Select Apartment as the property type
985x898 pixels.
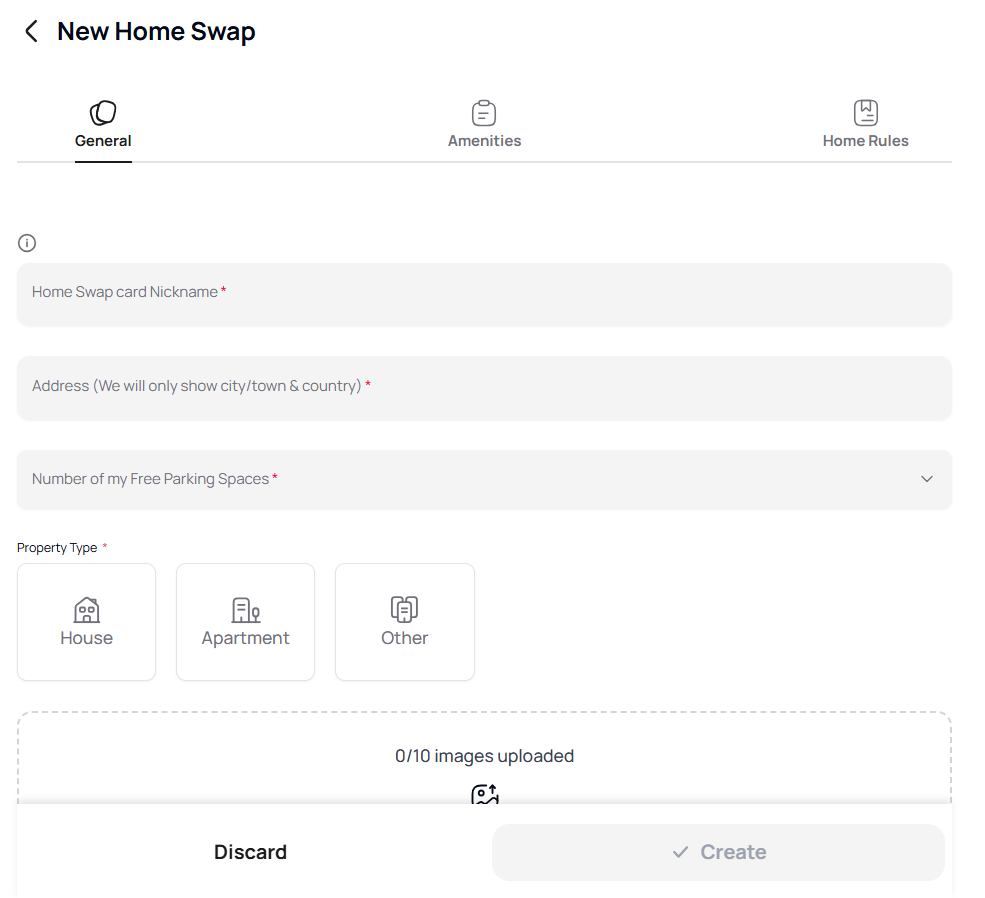(x=245, y=622)
